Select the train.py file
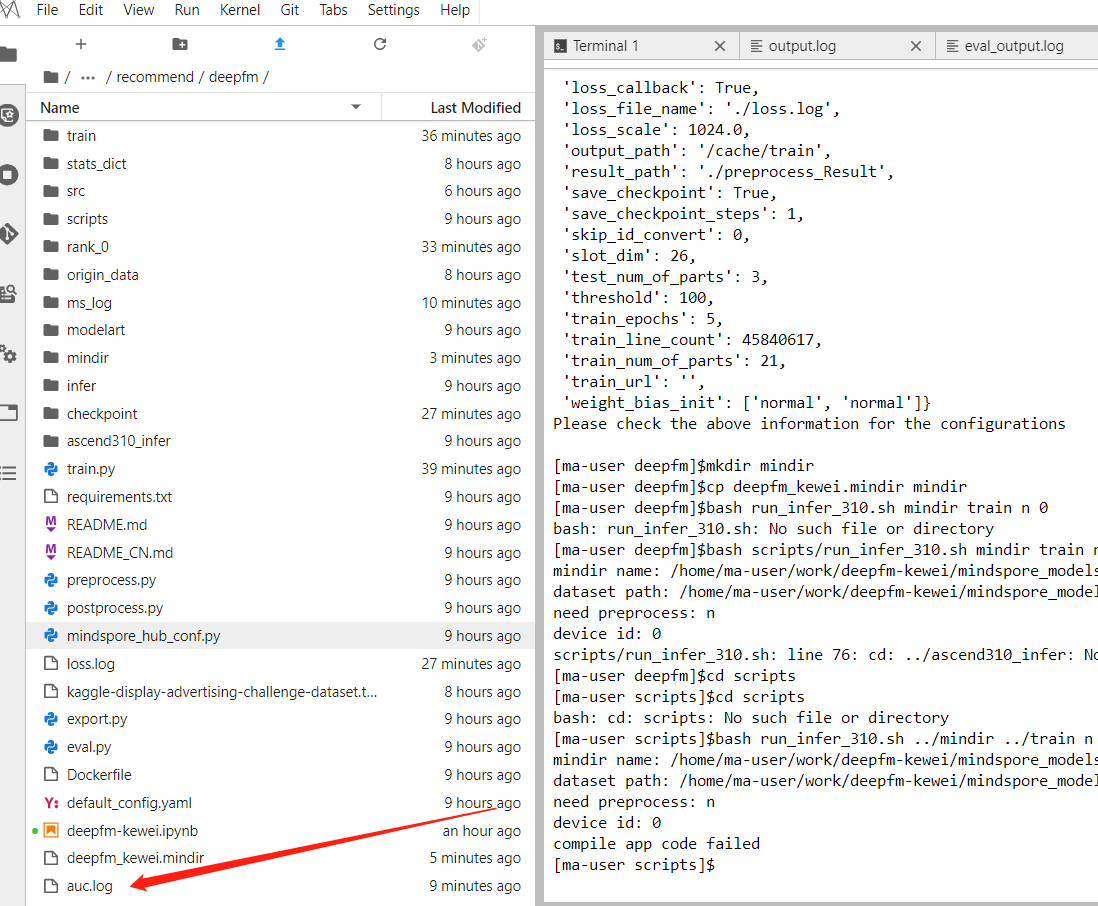Screen dimensions: 1098x906 click(281, 469)
